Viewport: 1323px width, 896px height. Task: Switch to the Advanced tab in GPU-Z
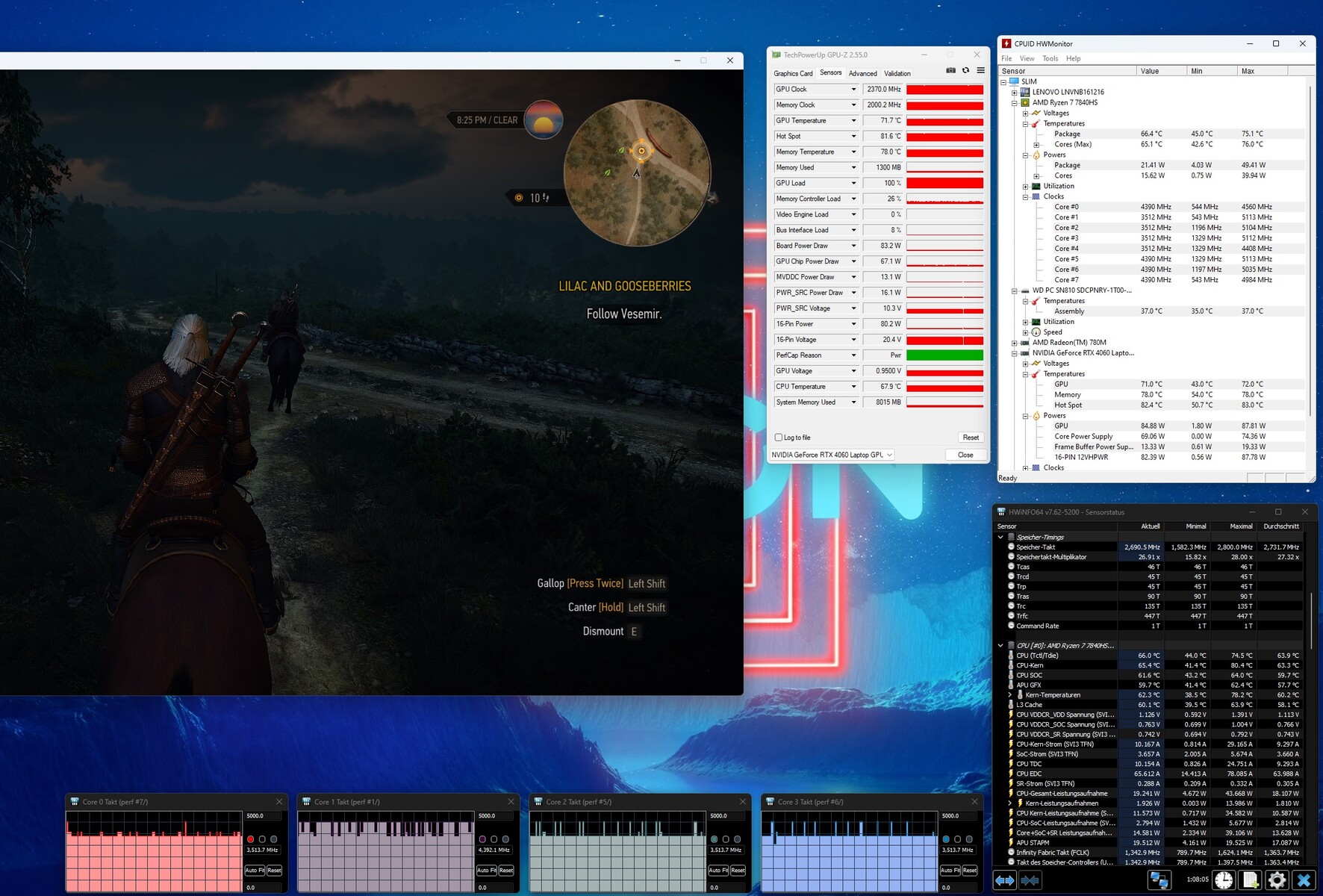[862, 73]
